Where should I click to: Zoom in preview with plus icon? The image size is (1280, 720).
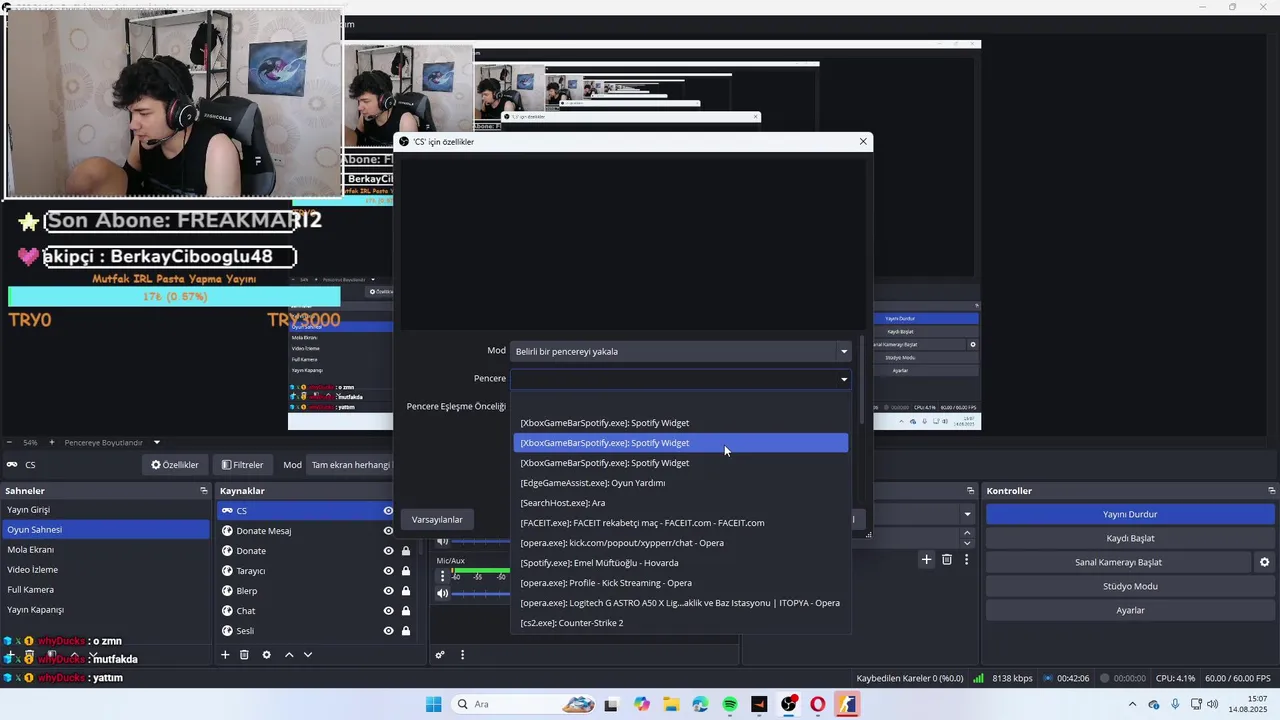click(52, 442)
